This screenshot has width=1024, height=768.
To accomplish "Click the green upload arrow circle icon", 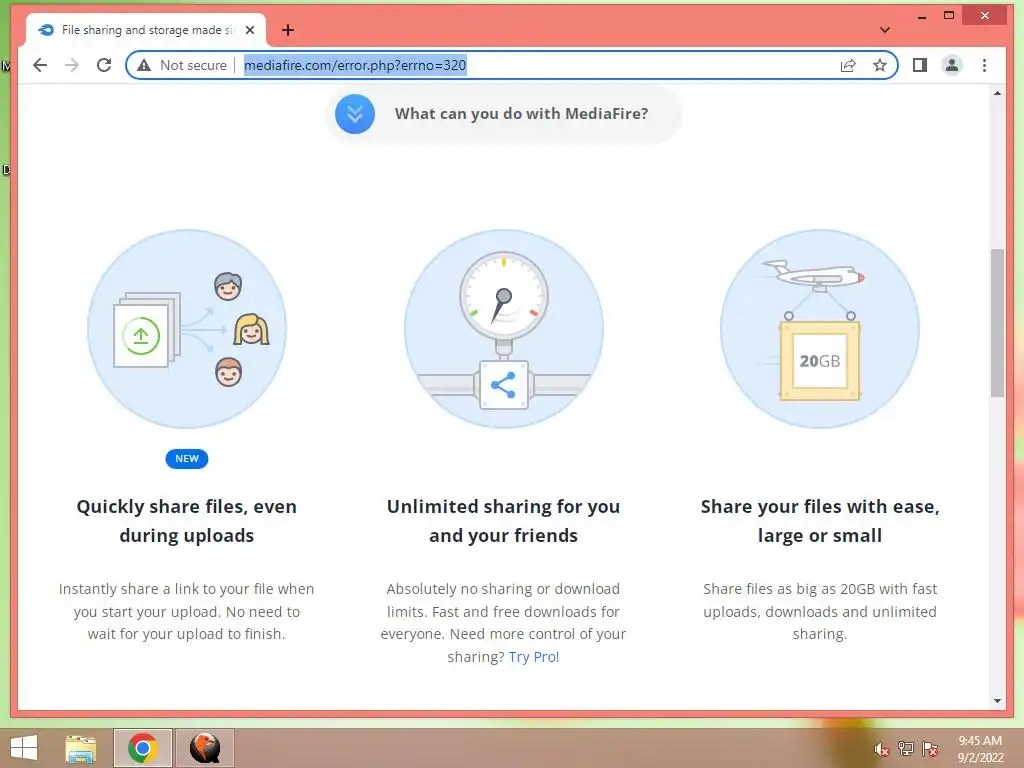I will coord(141,336).
